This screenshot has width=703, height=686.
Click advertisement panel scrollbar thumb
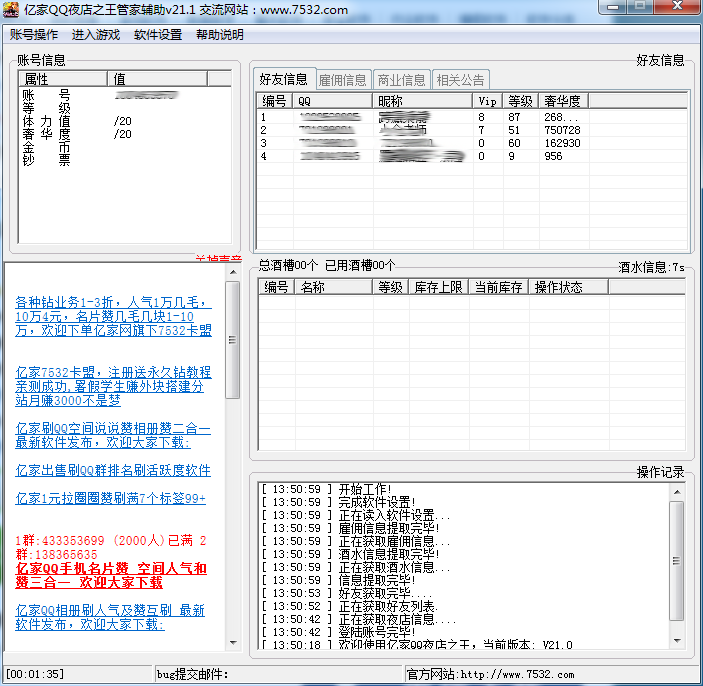point(232,339)
